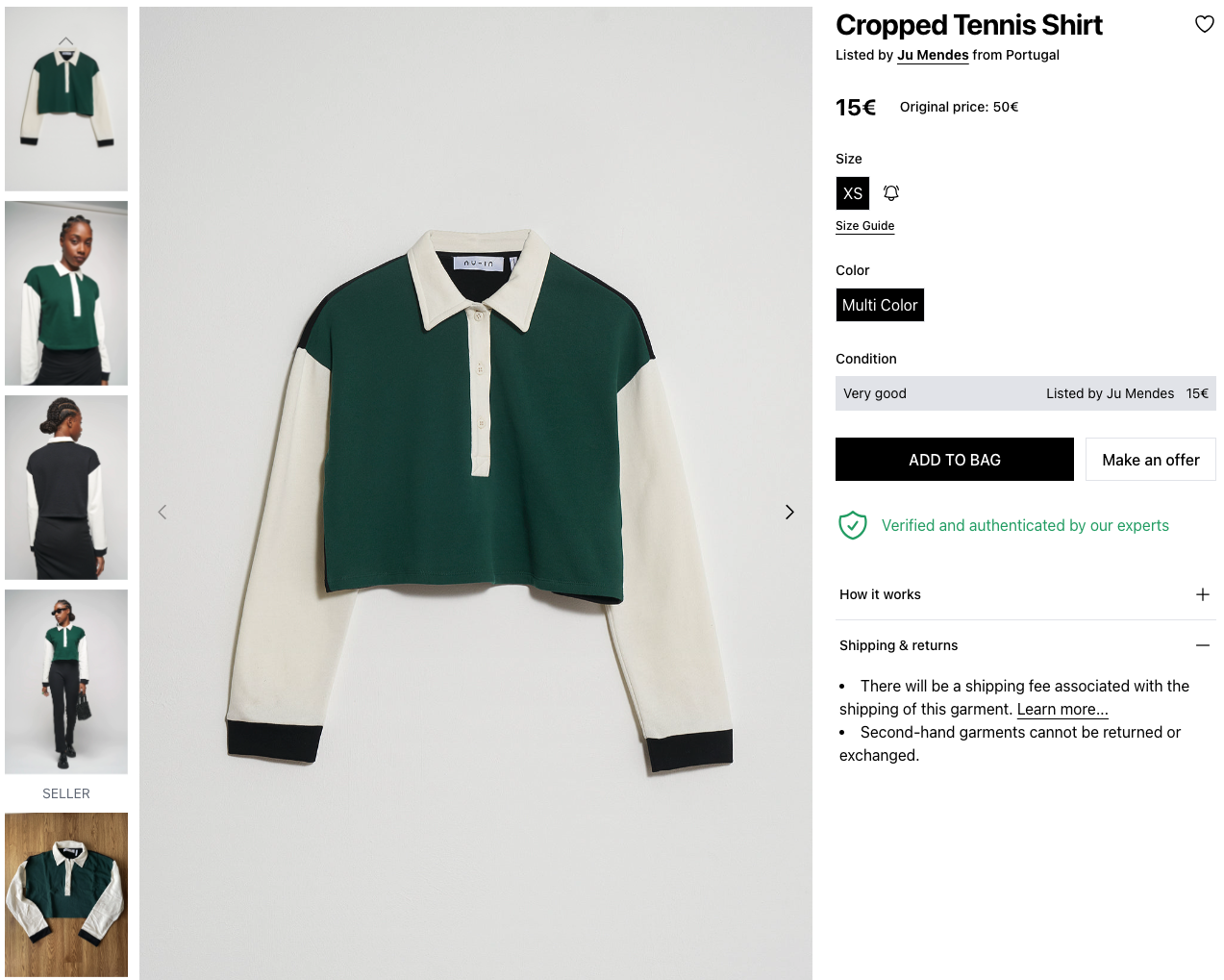Image resolution: width=1224 pixels, height=980 pixels.
Task: Select Multi Color swatch option
Action: (880, 305)
